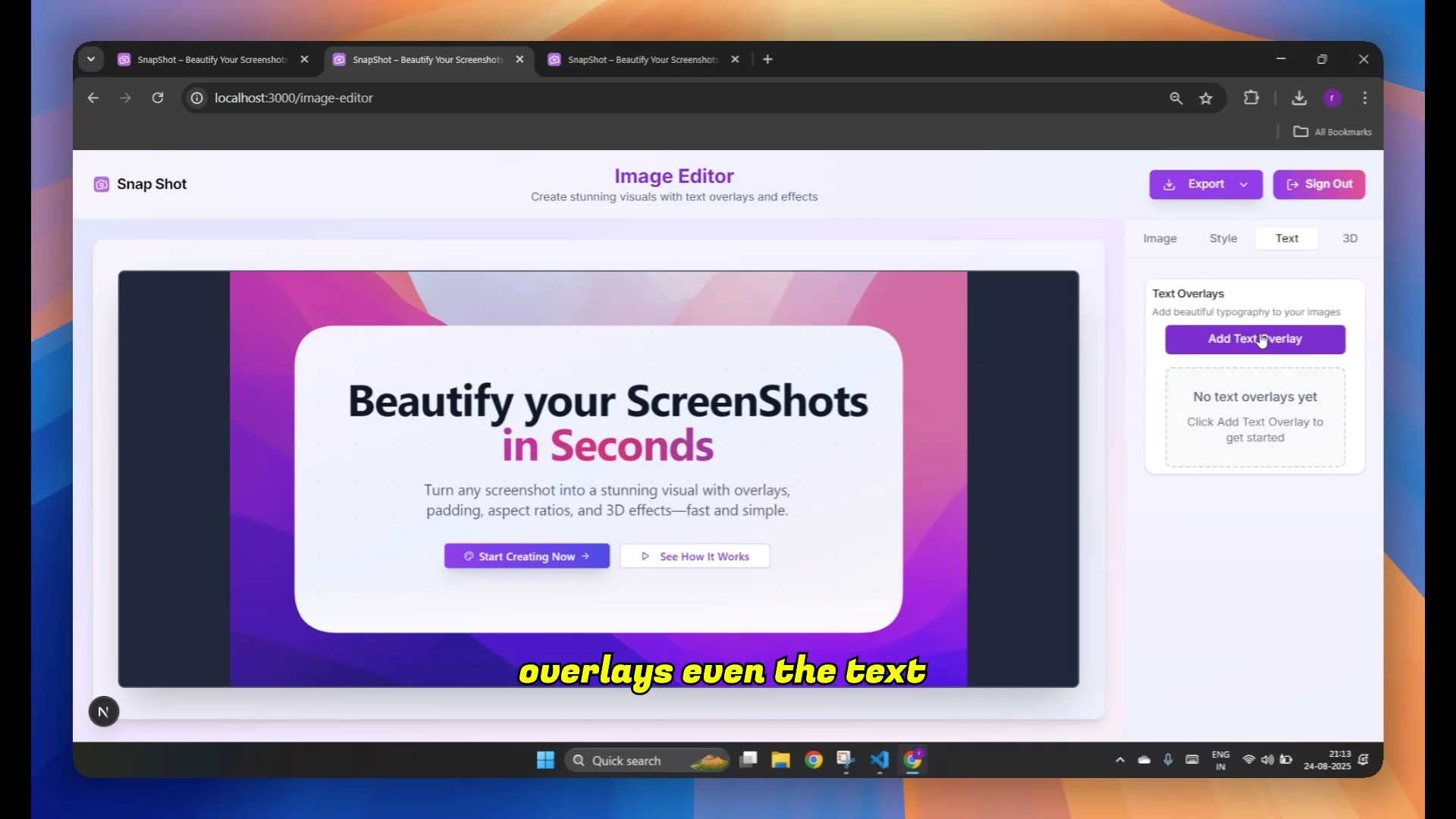Open the Export dropdown menu
1456x819 pixels.
[x=1206, y=184]
